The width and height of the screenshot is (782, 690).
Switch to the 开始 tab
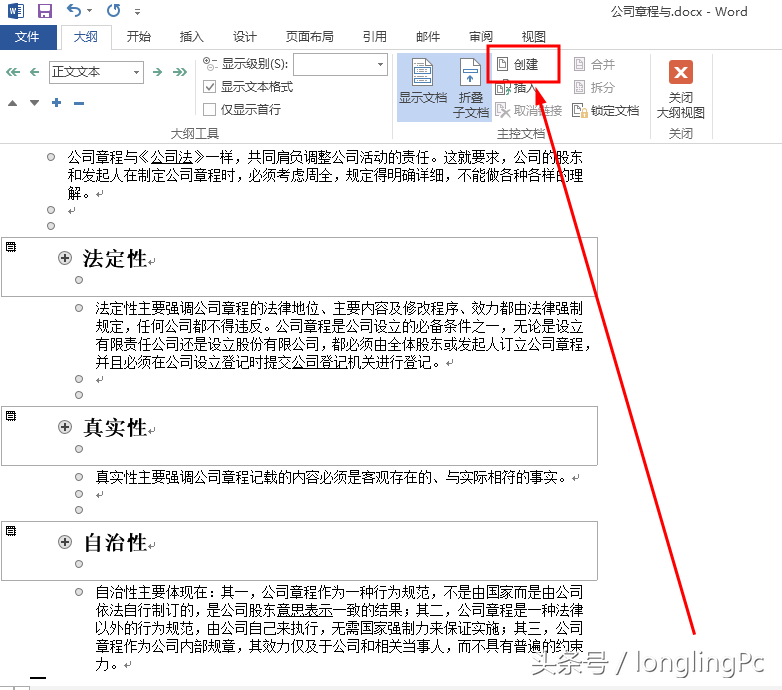click(139, 36)
